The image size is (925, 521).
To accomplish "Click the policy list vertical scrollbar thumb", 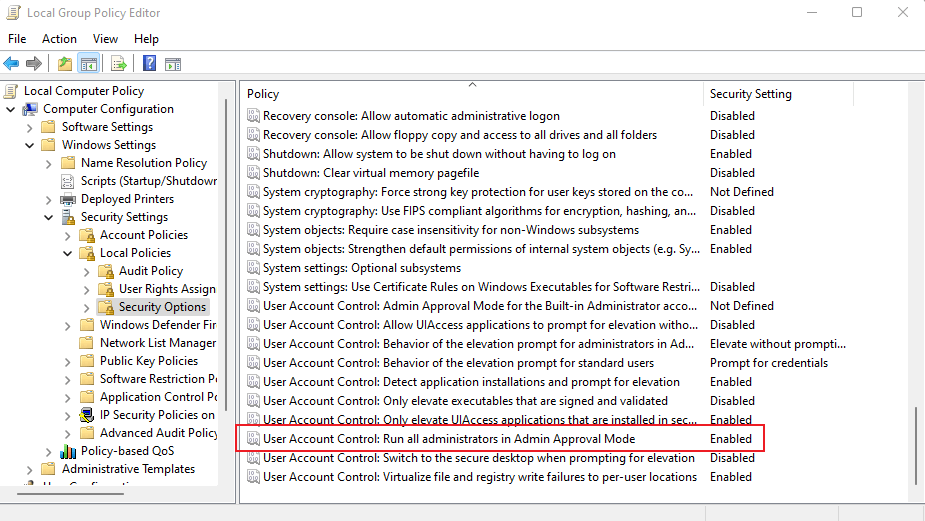I will pos(916,445).
